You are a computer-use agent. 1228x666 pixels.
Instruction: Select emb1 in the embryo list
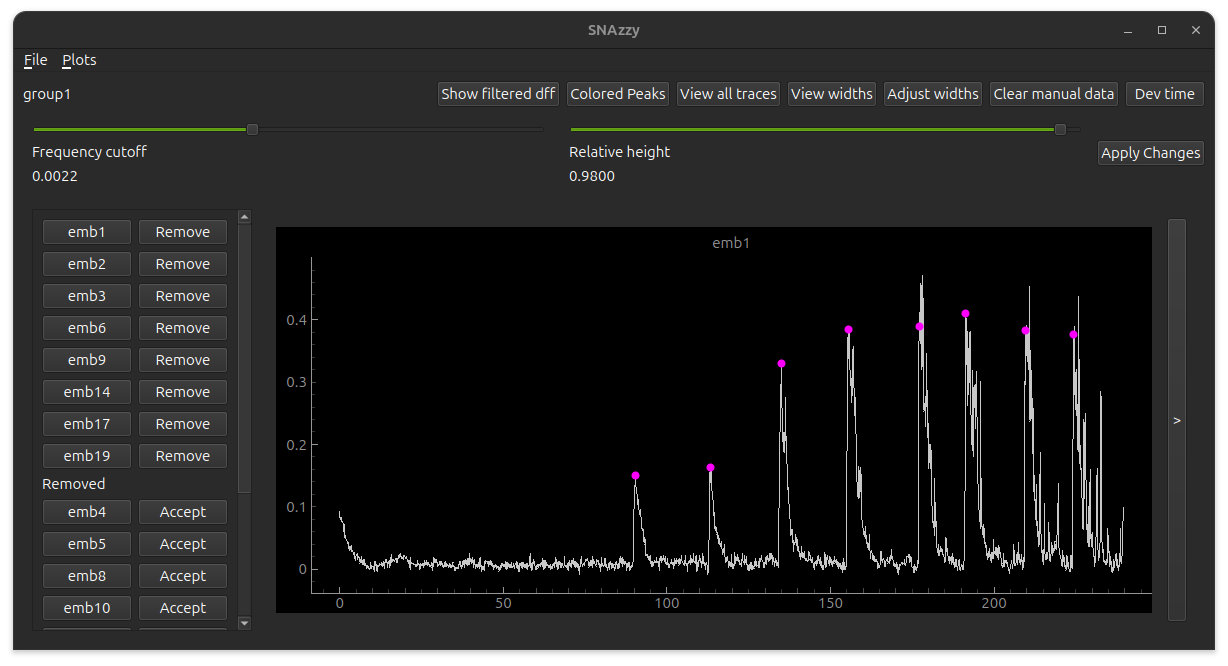[x=87, y=232]
